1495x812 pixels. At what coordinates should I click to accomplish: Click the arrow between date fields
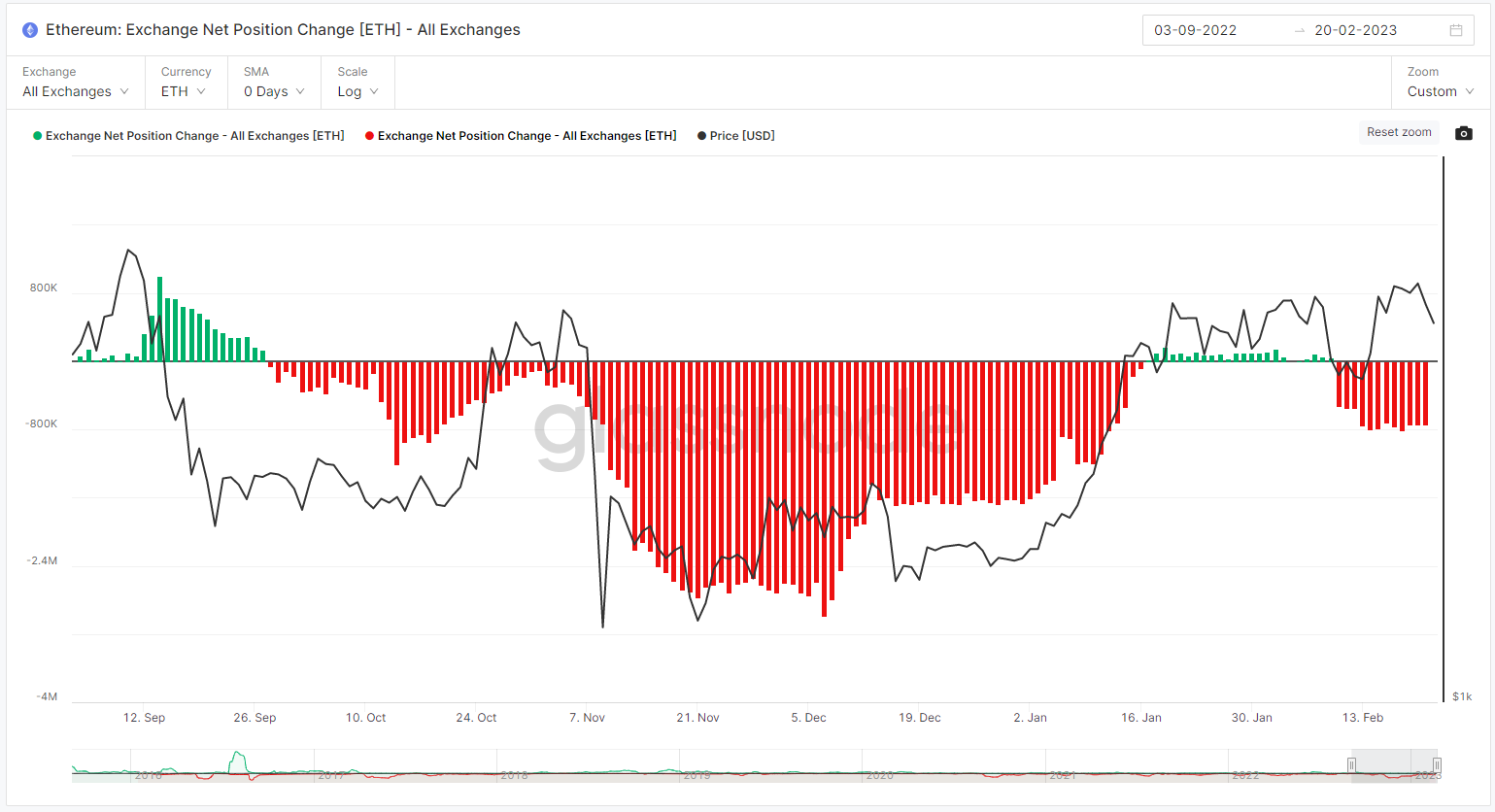click(x=1300, y=31)
